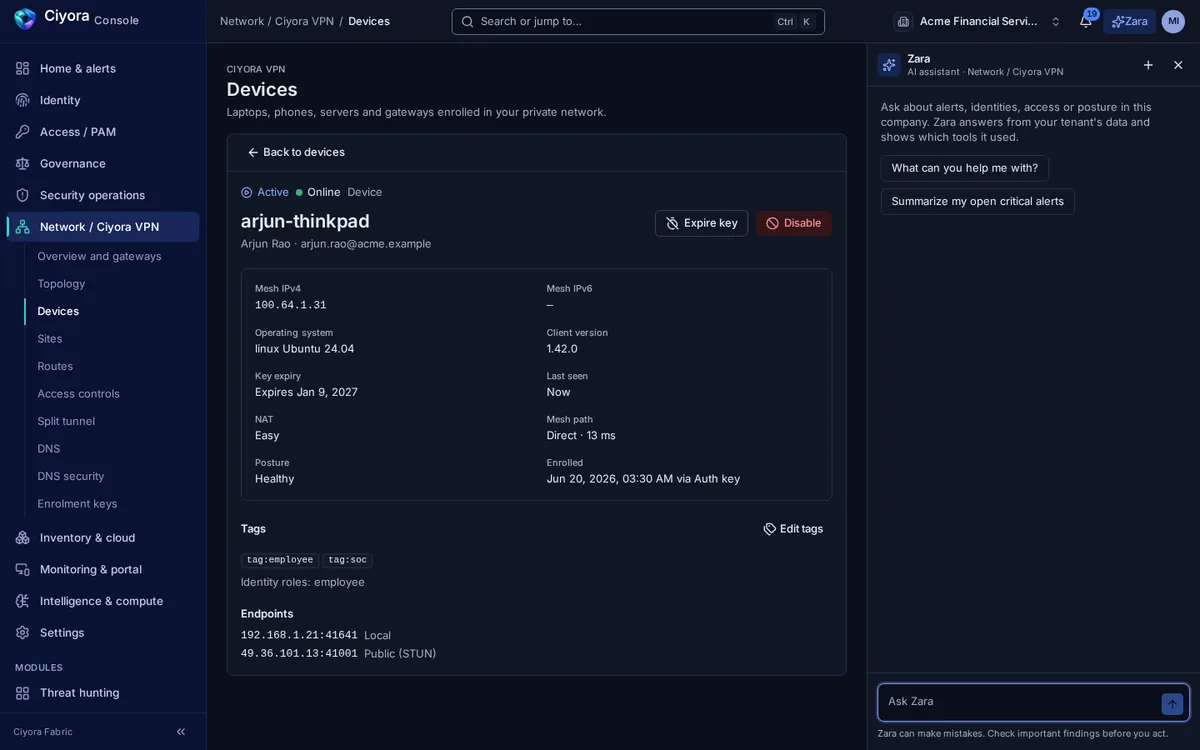Click Expire key button
Screen dimensions: 1200x750
pyautogui.click(x=701, y=223)
